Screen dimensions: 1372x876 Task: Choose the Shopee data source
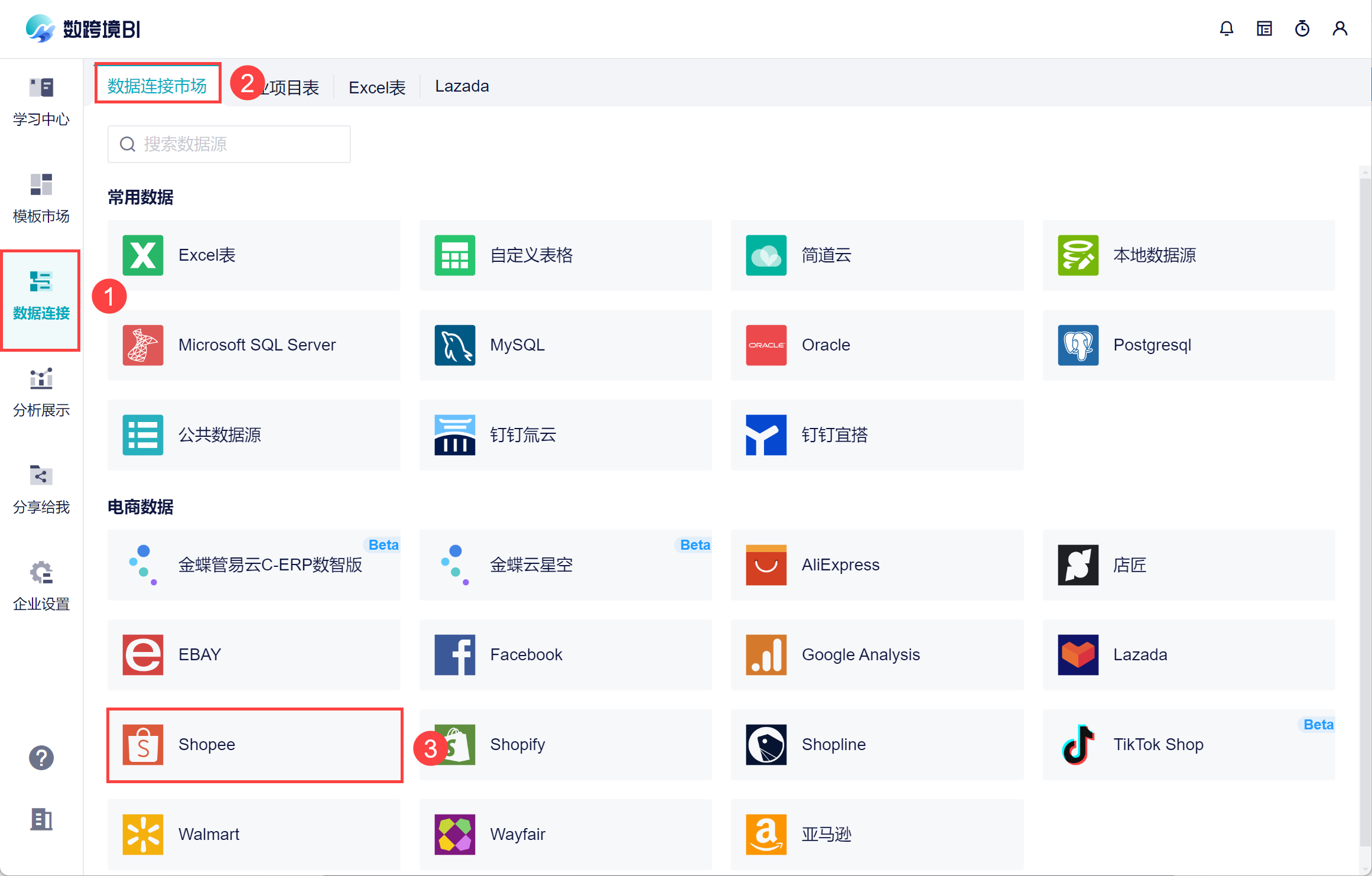(x=254, y=744)
